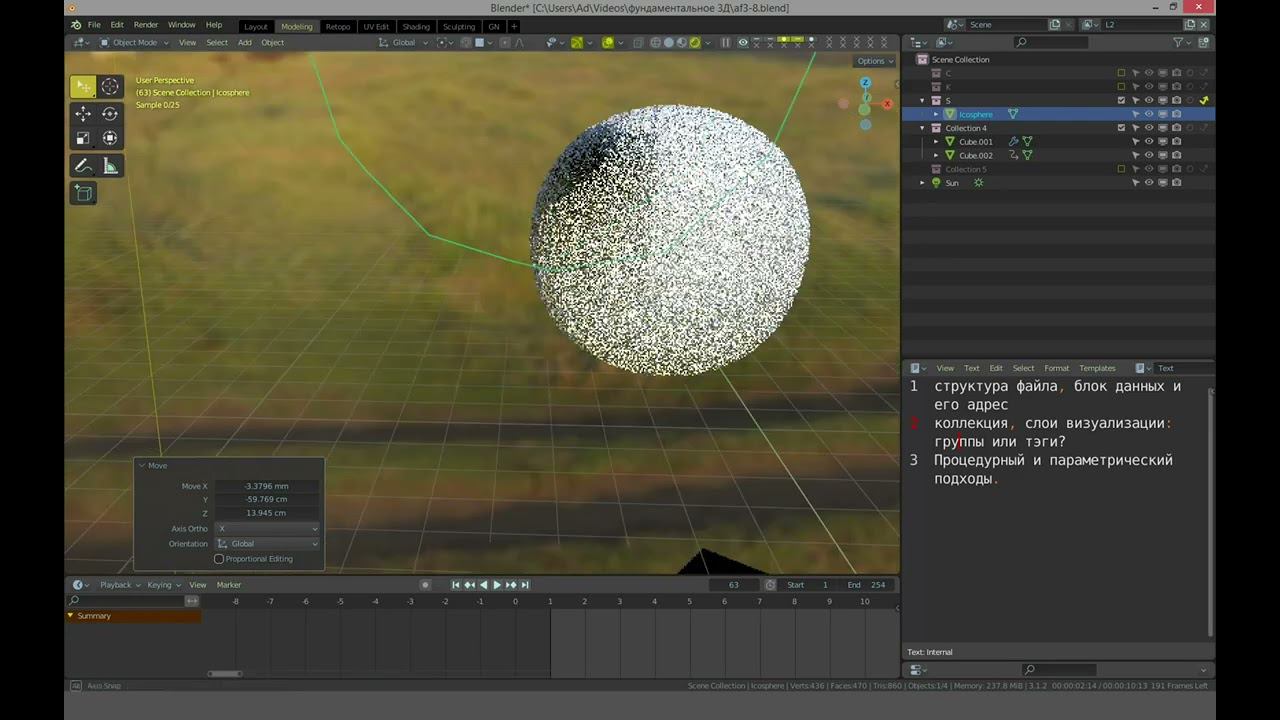Screen dimensions: 1280x720
Task: Switch to solid shading
Action: click(669, 42)
